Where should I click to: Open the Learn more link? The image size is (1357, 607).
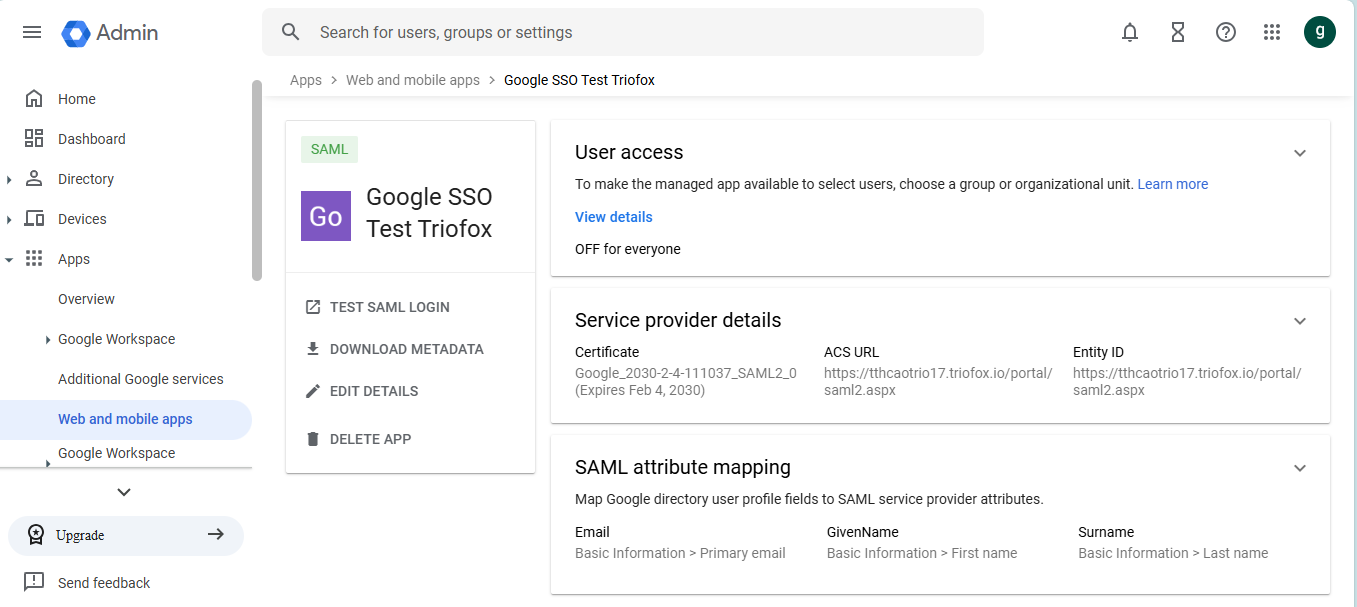[1173, 184]
